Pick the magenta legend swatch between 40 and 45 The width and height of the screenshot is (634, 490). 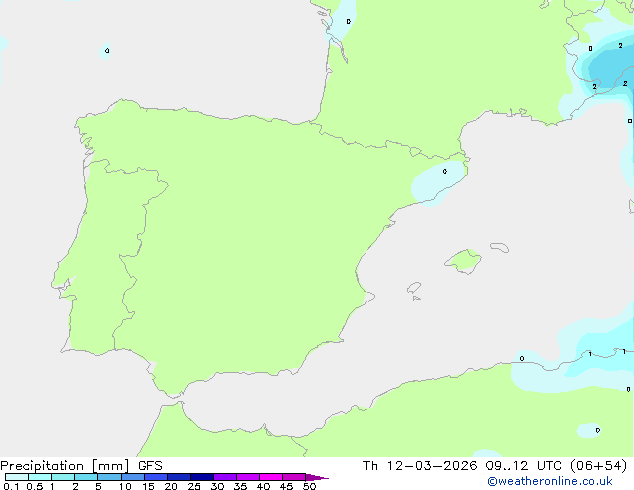pos(271,477)
